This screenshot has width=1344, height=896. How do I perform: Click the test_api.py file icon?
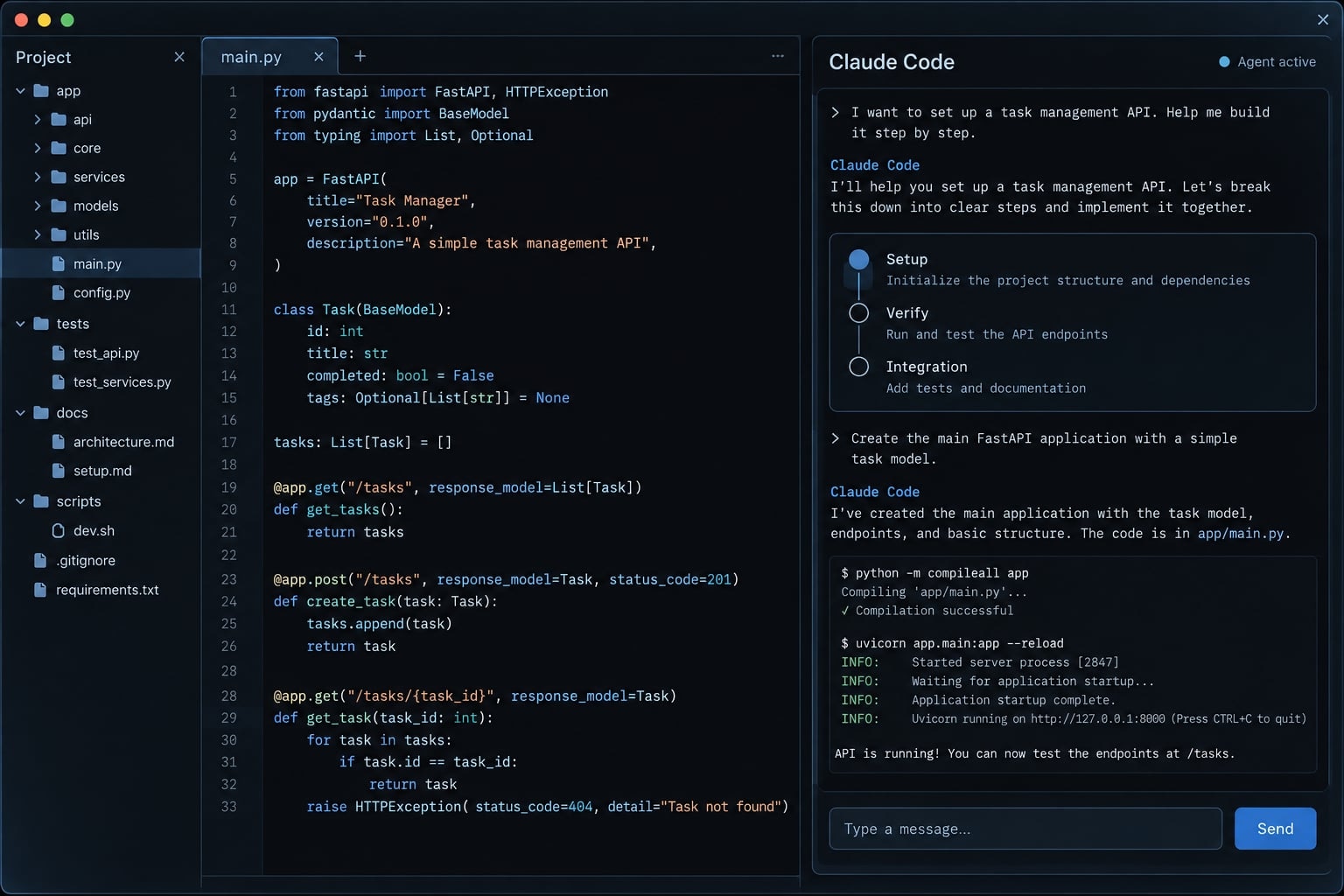click(59, 353)
